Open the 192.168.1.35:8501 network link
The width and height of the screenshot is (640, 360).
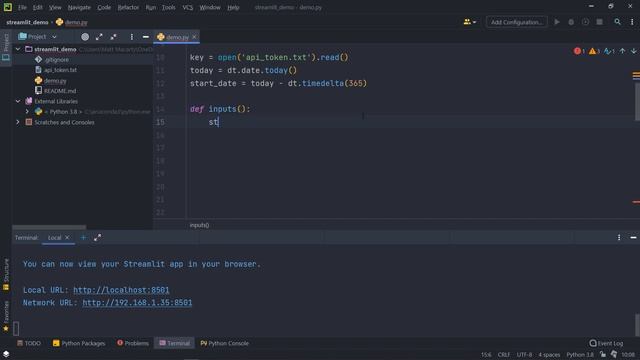(x=137, y=302)
